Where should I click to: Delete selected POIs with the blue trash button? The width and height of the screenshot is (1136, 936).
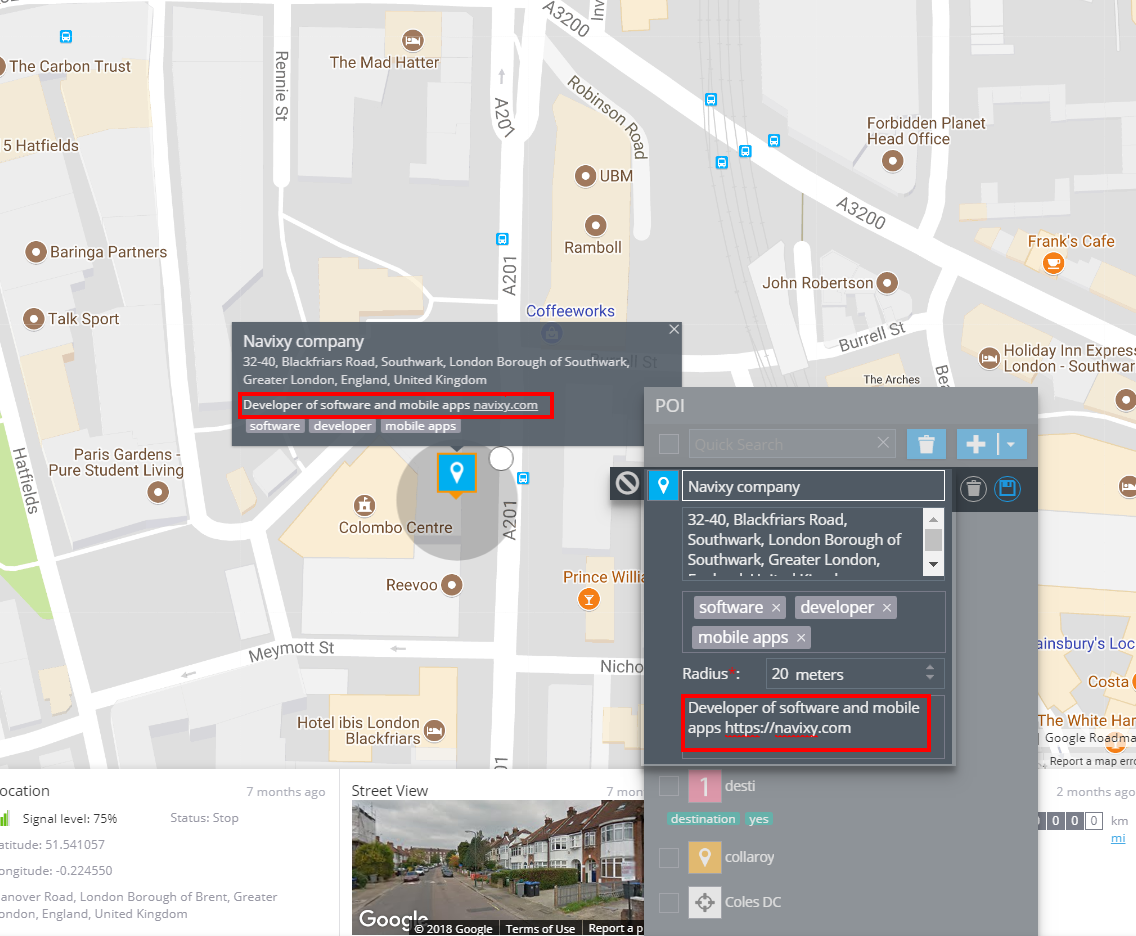click(x=927, y=443)
